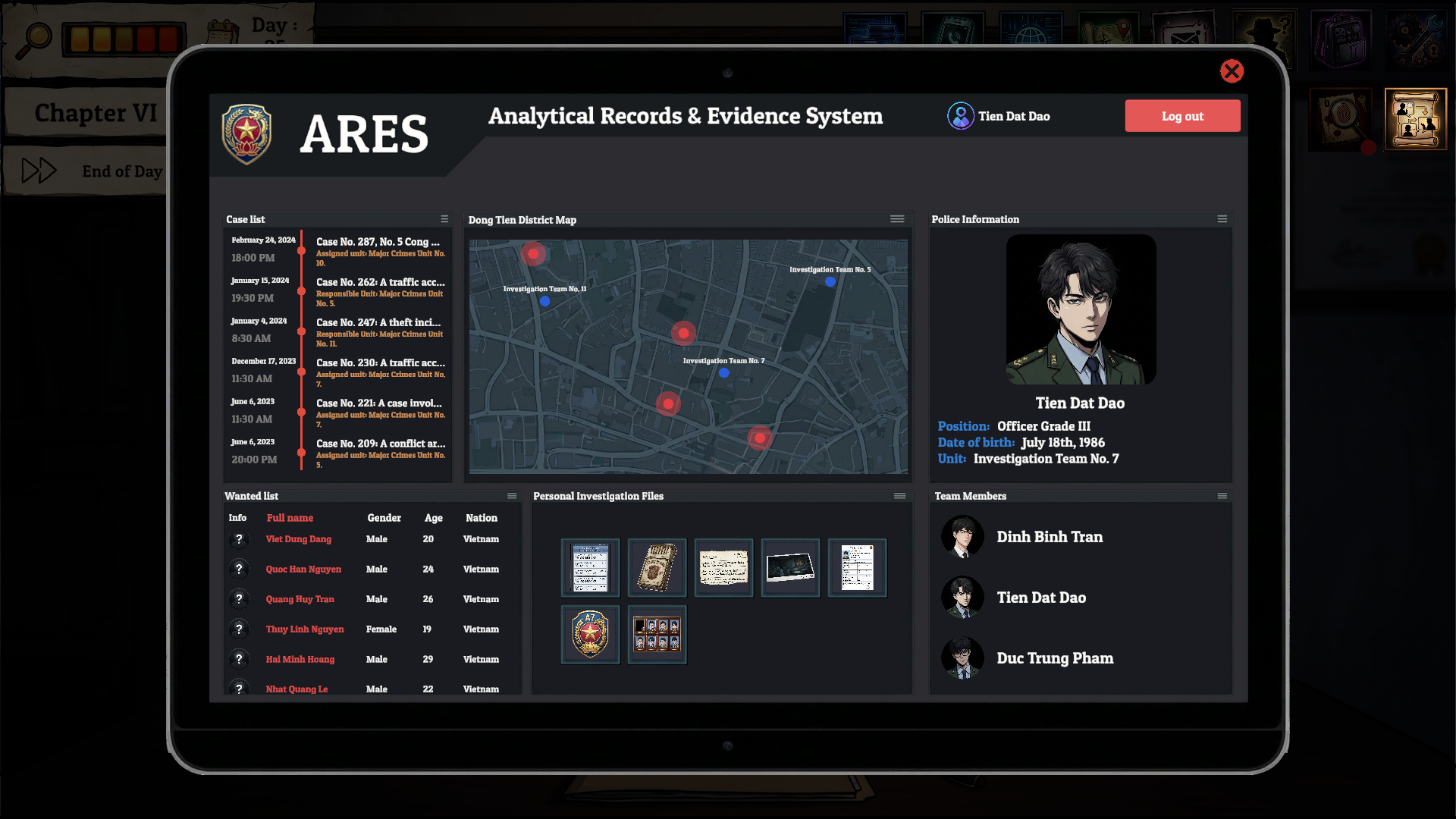1456x819 pixels.
Task: Open the crime scene photo file
Action: click(790, 568)
